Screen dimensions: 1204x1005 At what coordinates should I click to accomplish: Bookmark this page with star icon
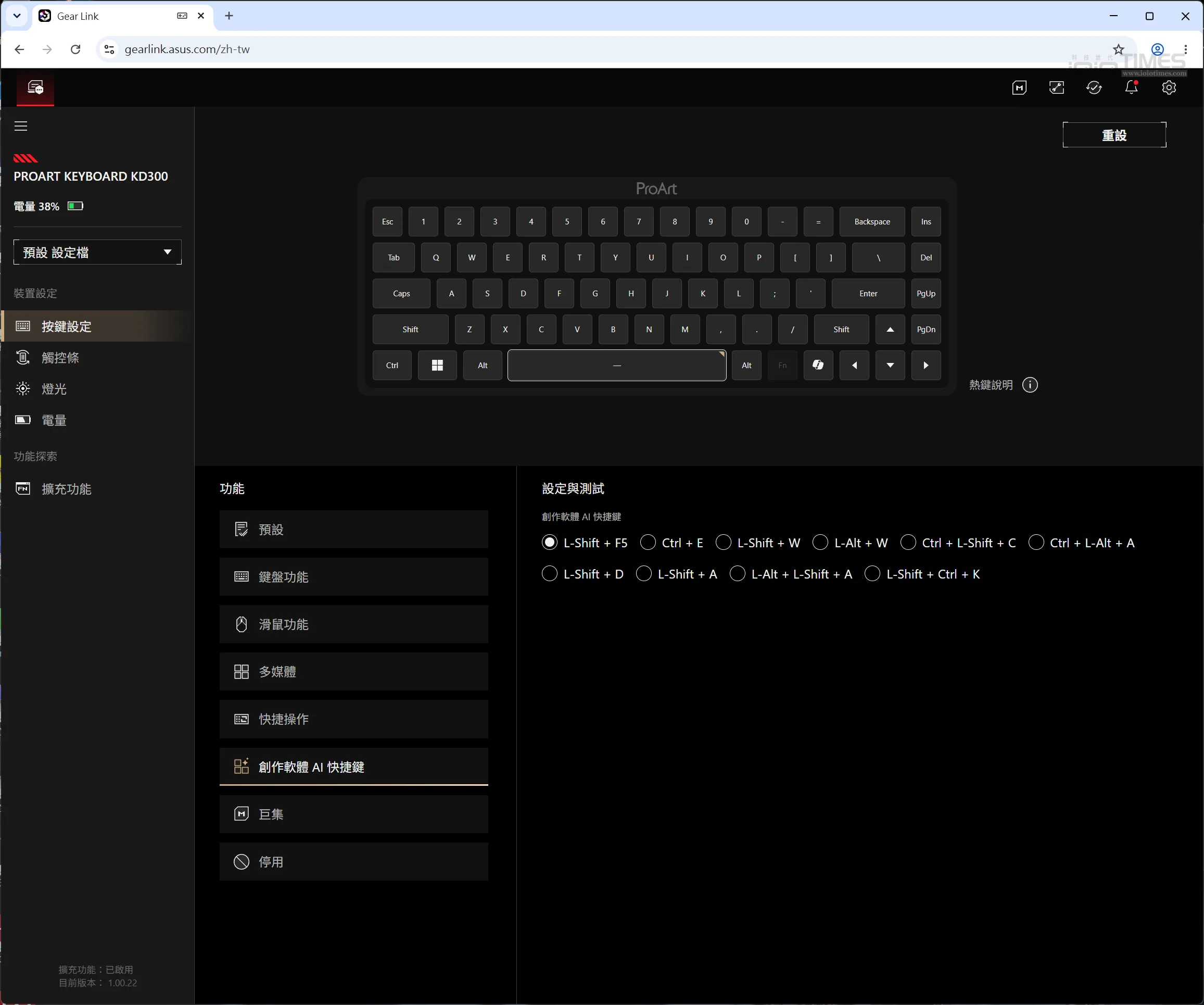pos(1118,49)
